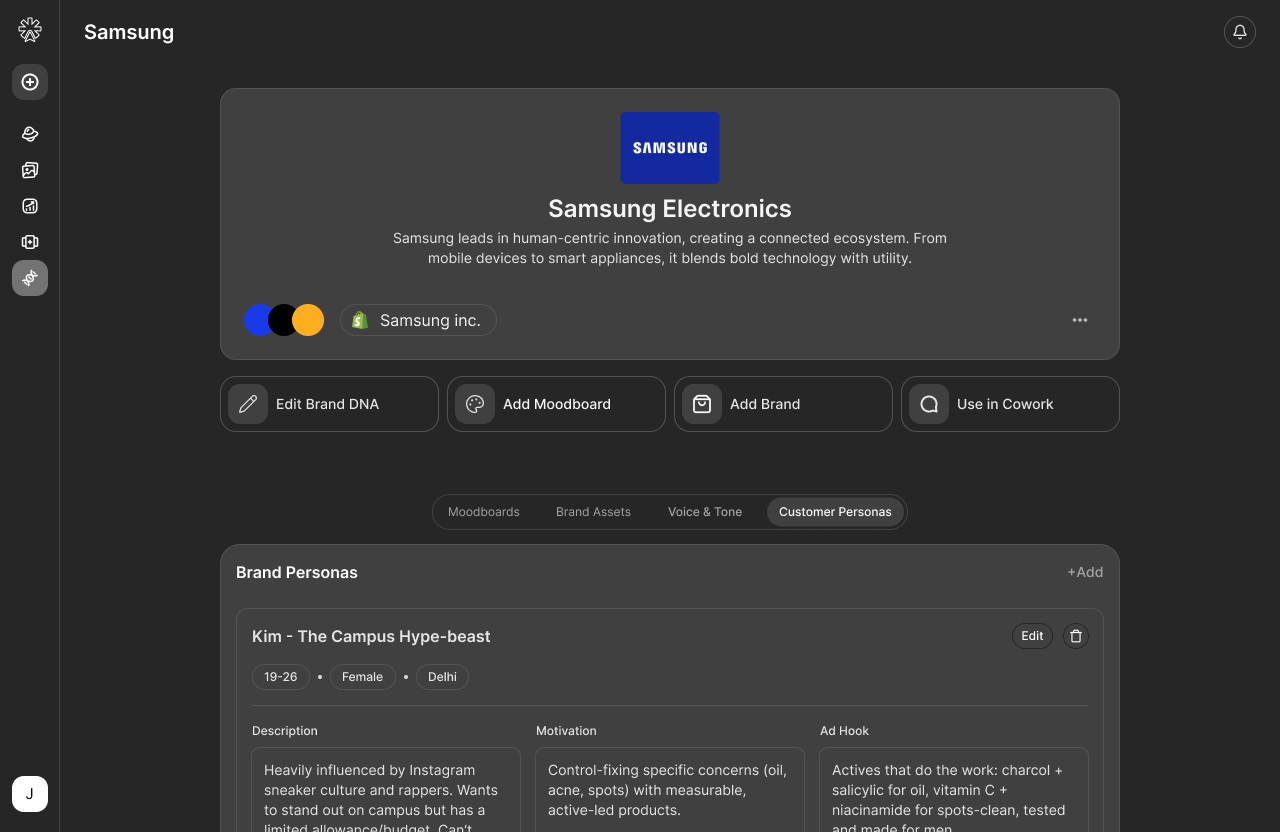This screenshot has height=832, width=1280.
Task: Click the Samsung inc. Shopify store chip
Action: (x=418, y=320)
